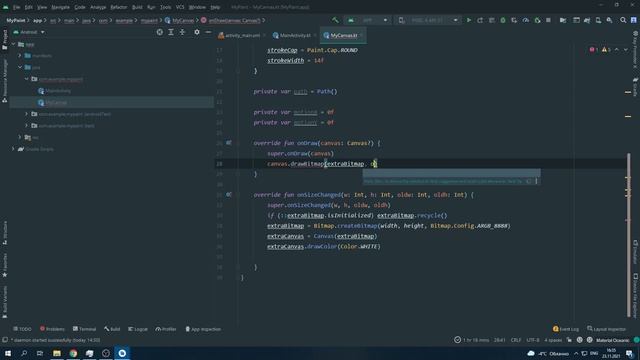640x360 pixels.
Task: Click the Material Oceanic theme indicator
Action: (612, 340)
